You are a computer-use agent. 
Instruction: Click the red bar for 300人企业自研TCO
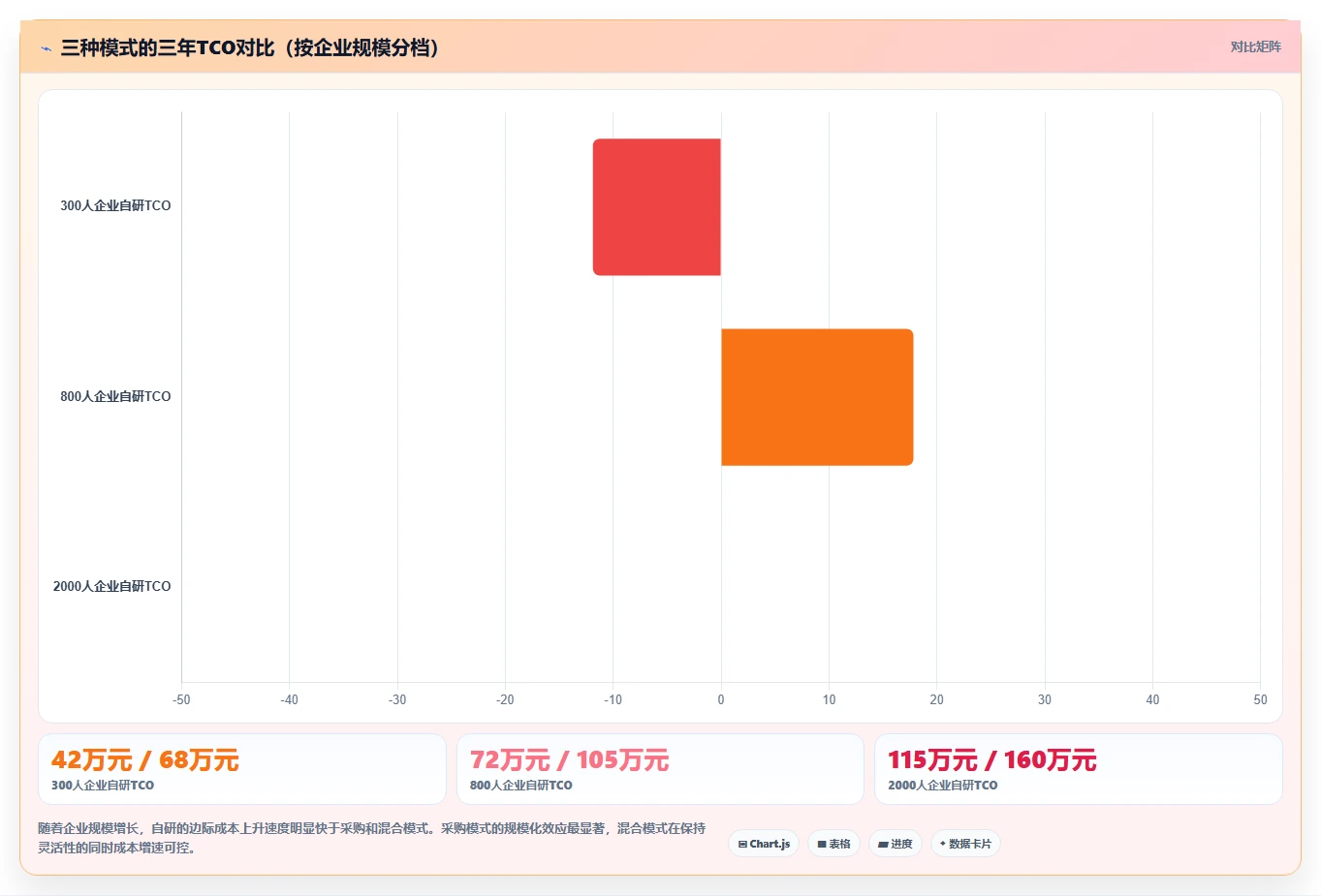pyautogui.click(x=657, y=207)
